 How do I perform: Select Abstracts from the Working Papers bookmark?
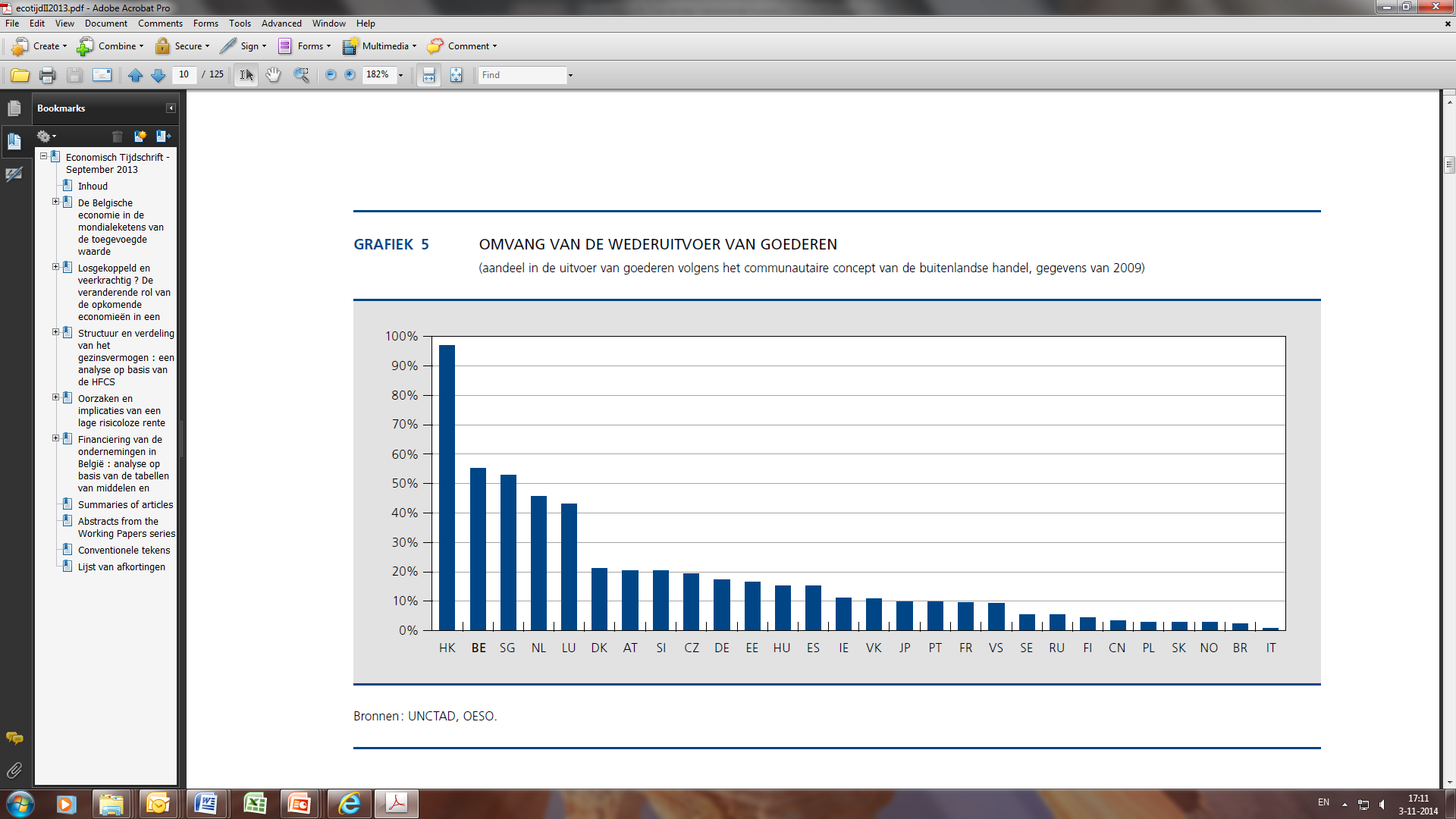pyautogui.click(x=126, y=528)
